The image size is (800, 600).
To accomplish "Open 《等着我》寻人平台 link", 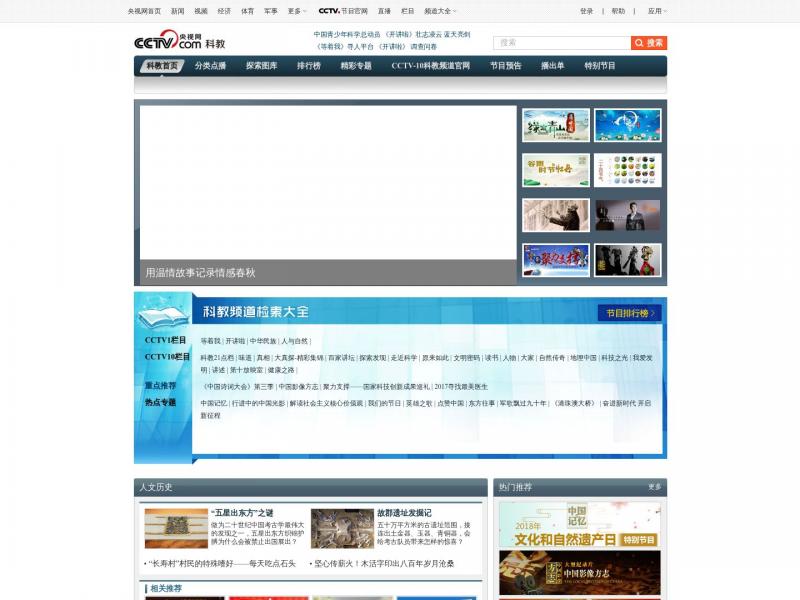I will point(345,46).
